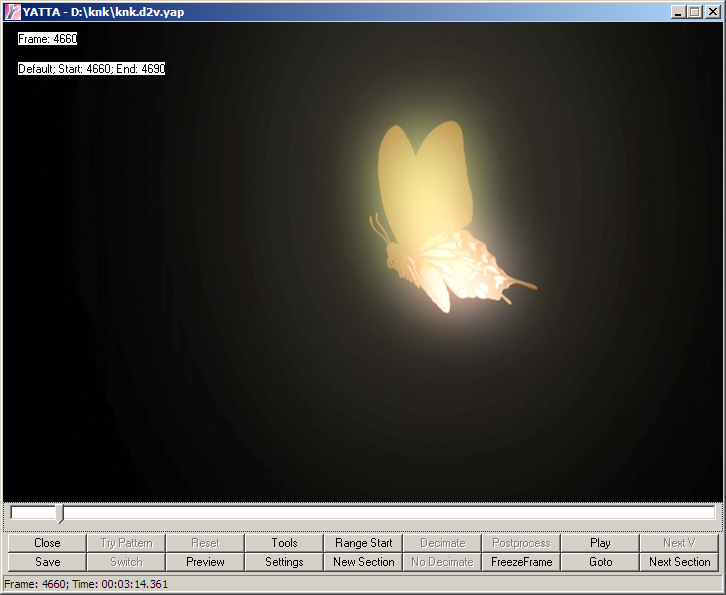Click the 'Frame: 4660' overlay text

(x=47, y=38)
